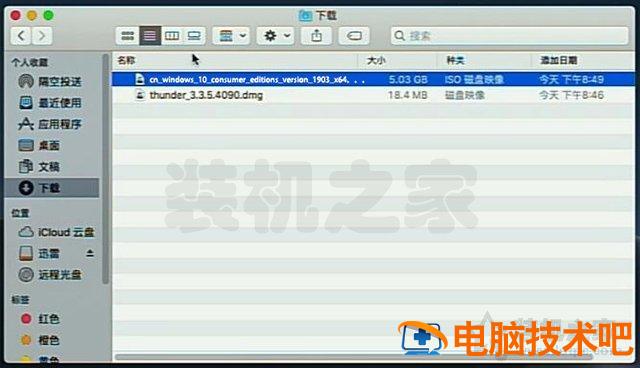Eject the 迅雷 mounted volume
Screen dimensions: 640x368
pos(90,254)
